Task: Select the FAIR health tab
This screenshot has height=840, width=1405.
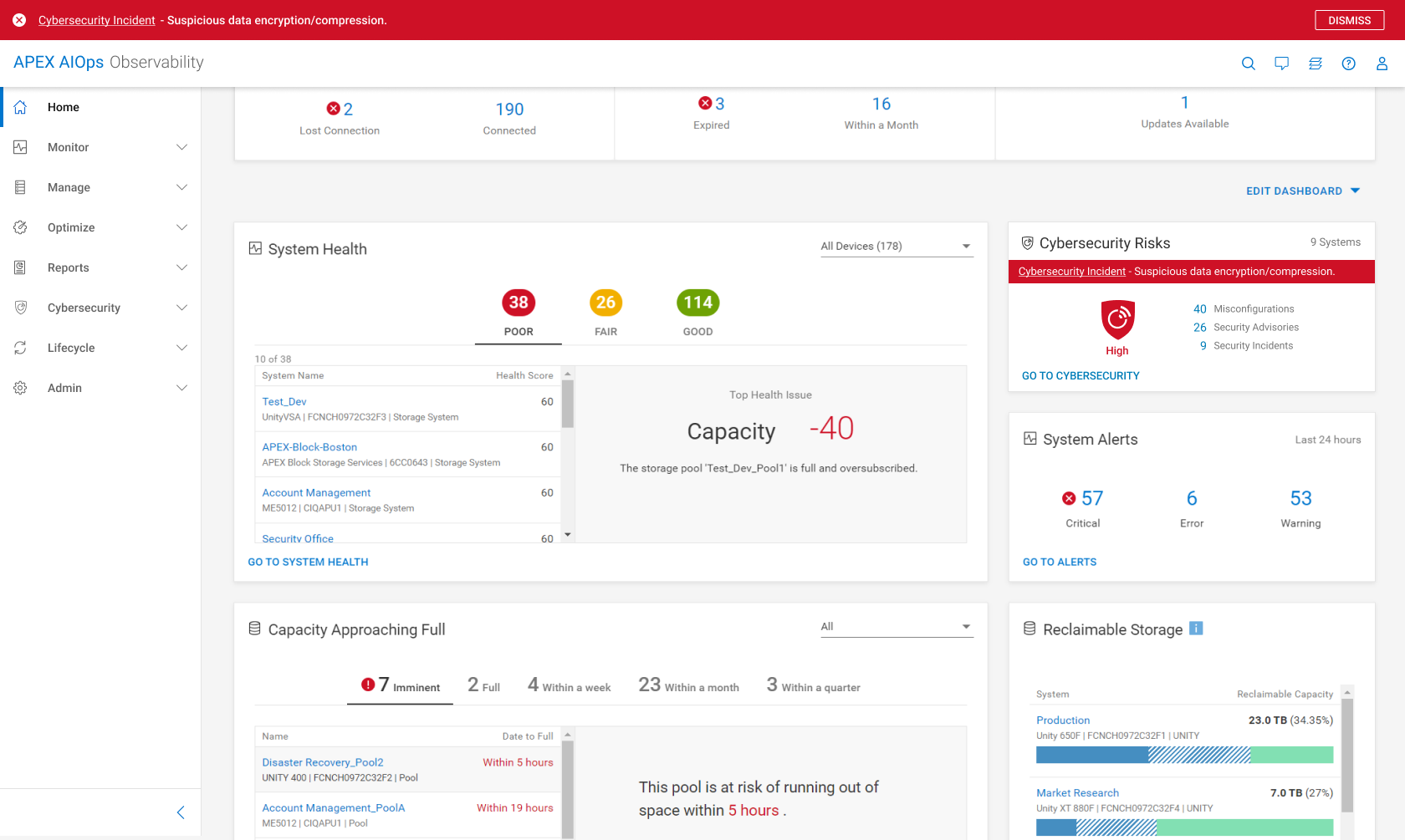Action: point(605,313)
